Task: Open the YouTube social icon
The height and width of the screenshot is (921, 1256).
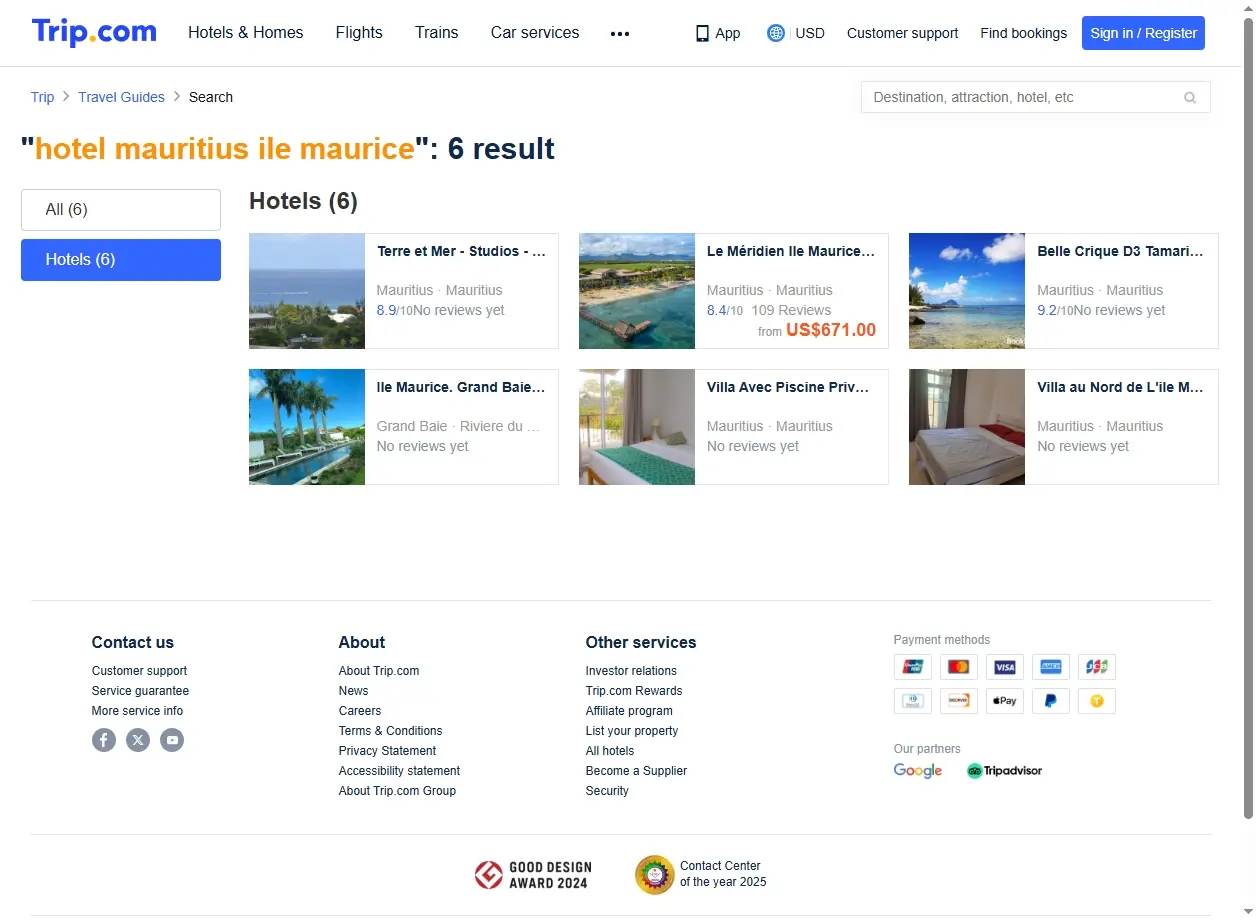Action: 172,740
